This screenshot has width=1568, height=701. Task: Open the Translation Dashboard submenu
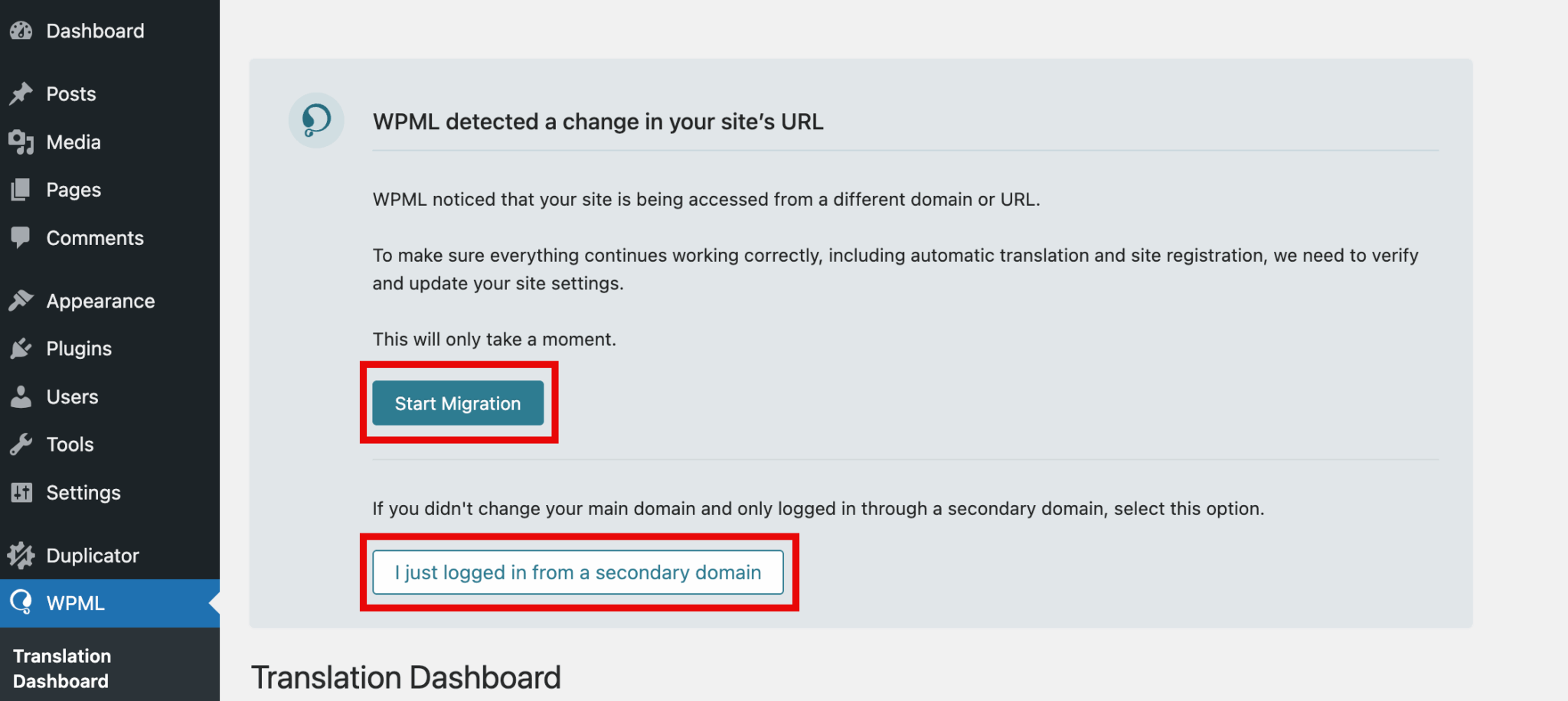click(62, 668)
